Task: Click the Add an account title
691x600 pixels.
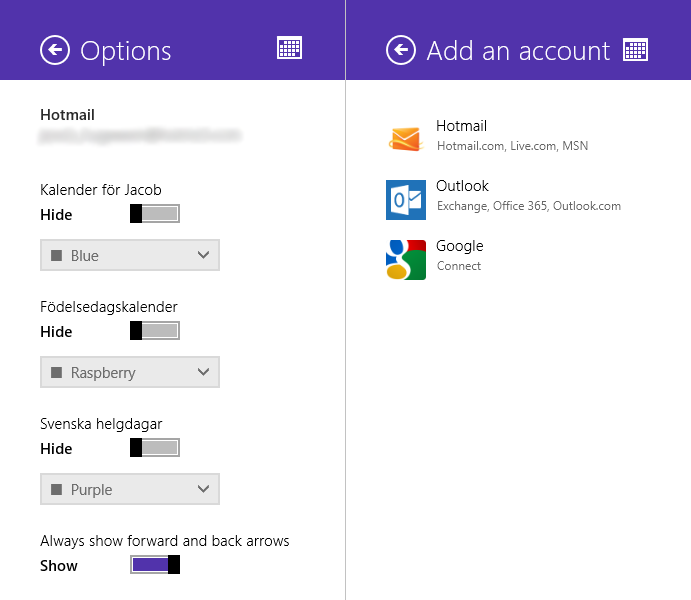Action: pyautogui.click(x=518, y=51)
